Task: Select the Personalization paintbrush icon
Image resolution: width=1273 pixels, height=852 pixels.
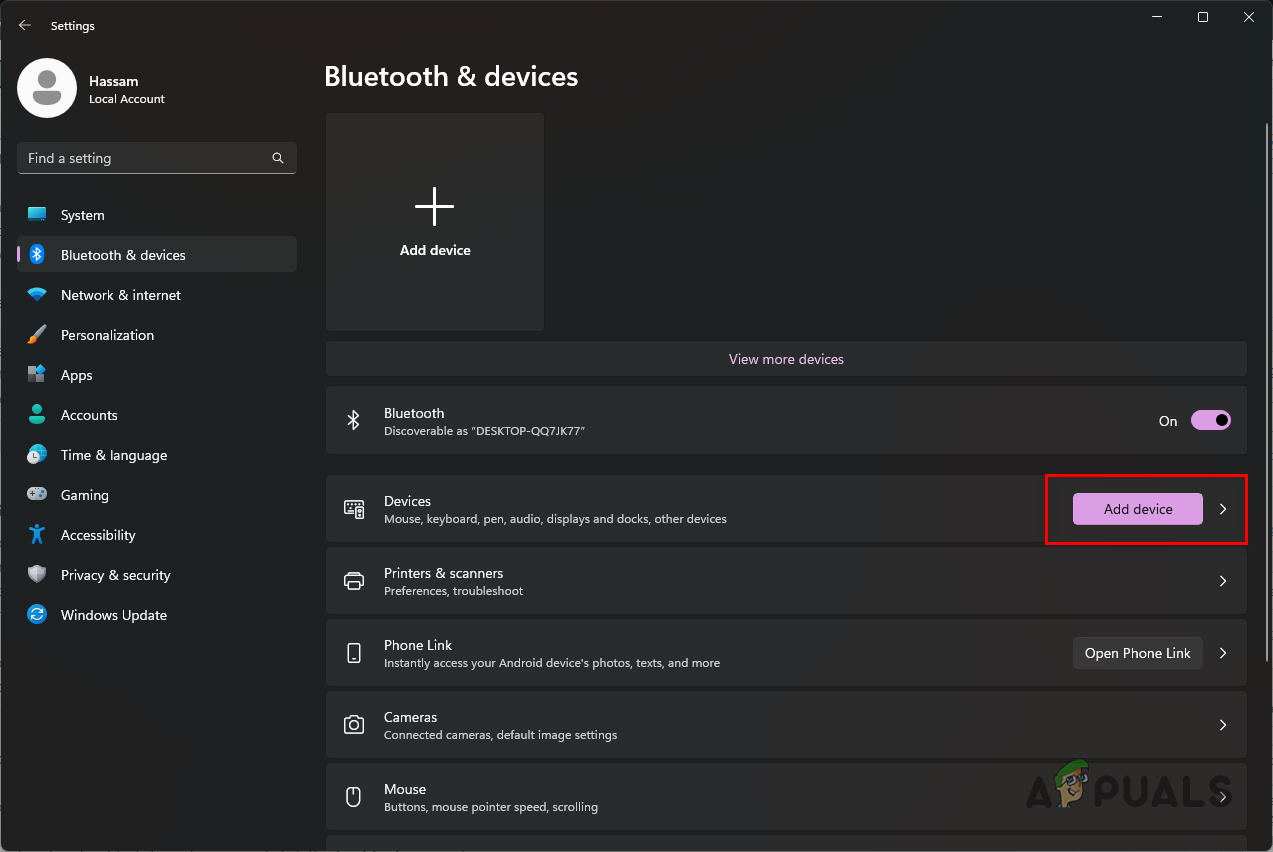Action: 37,335
